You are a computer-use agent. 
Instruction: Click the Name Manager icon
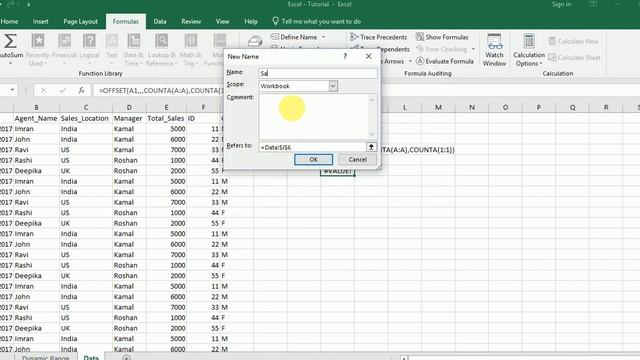[x=255, y=41]
